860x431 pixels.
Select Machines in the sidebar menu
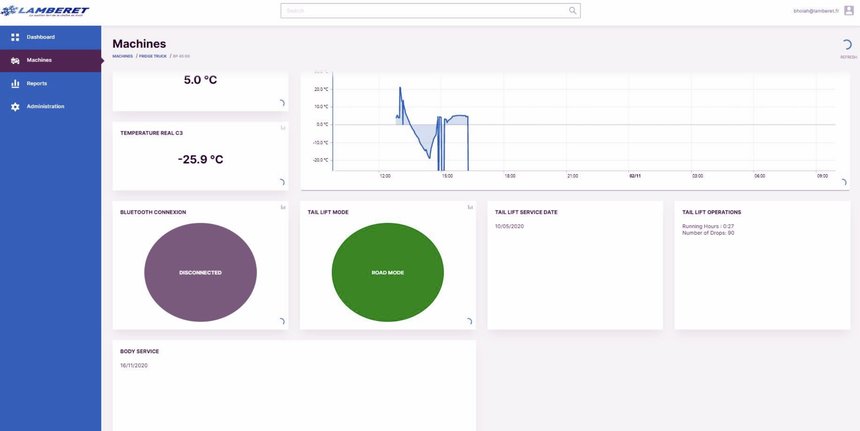click(x=39, y=60)
